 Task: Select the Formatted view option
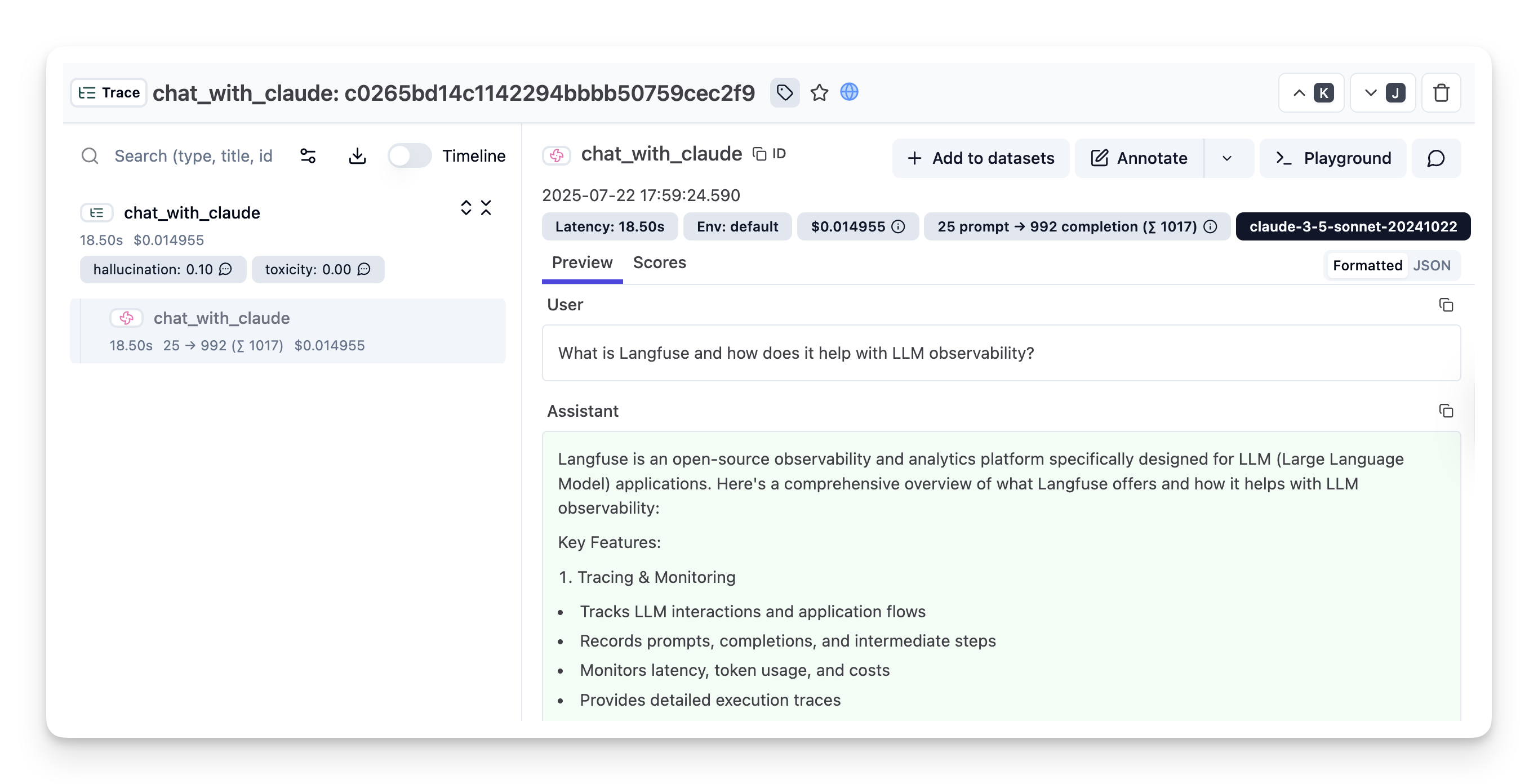pyautogui.click(x=1367, y=266)
